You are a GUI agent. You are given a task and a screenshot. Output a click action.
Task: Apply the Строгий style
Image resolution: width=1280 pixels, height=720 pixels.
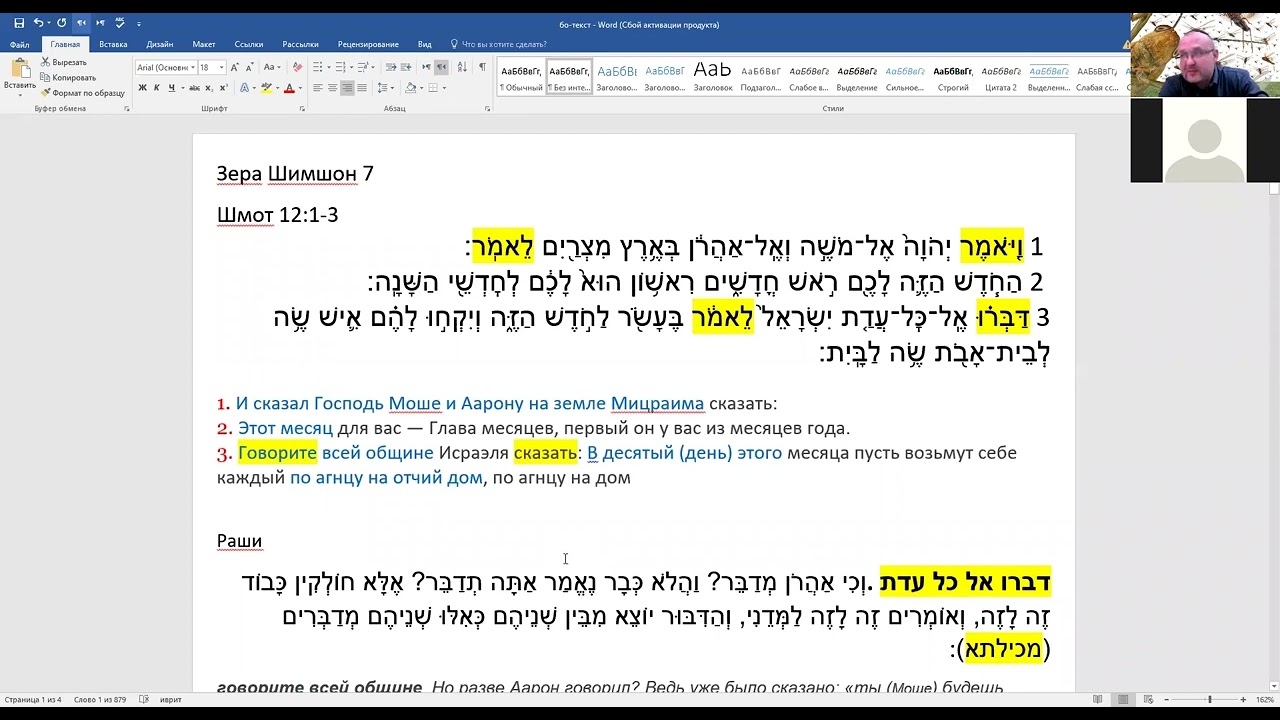pyautogui.click(x=953, y=78)
